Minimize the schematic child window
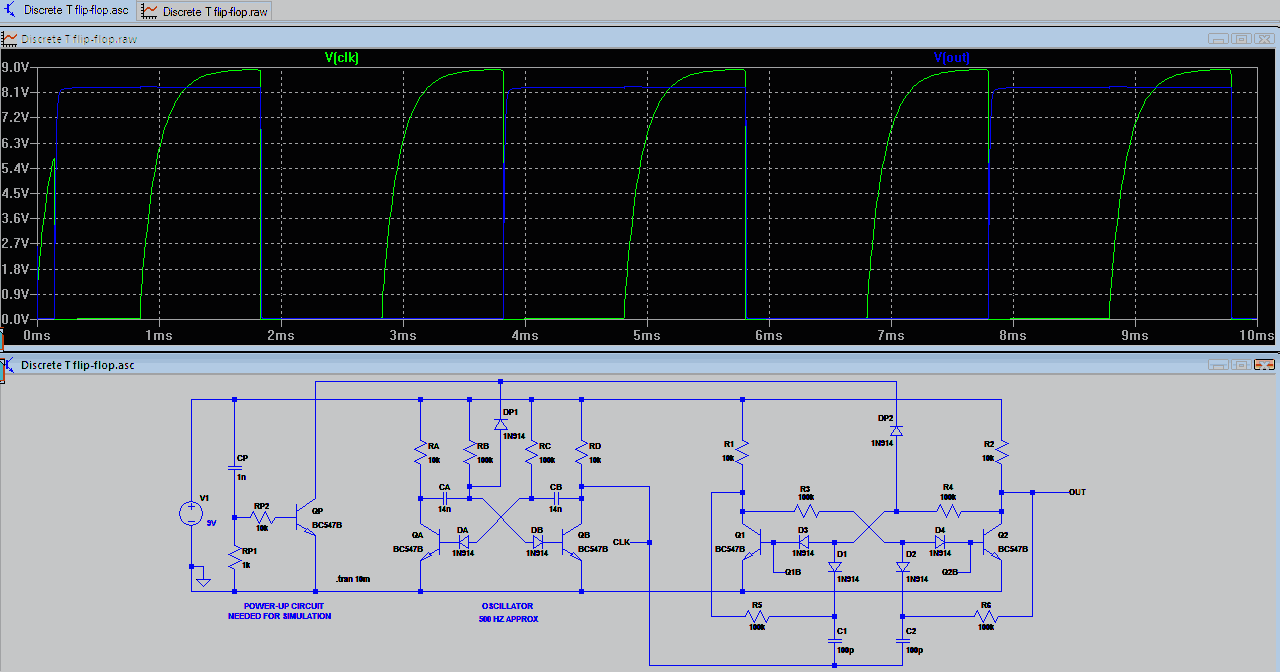The height and width of the screenshot is (672, 1280). pyautogui.click(x=1218, y=365)
